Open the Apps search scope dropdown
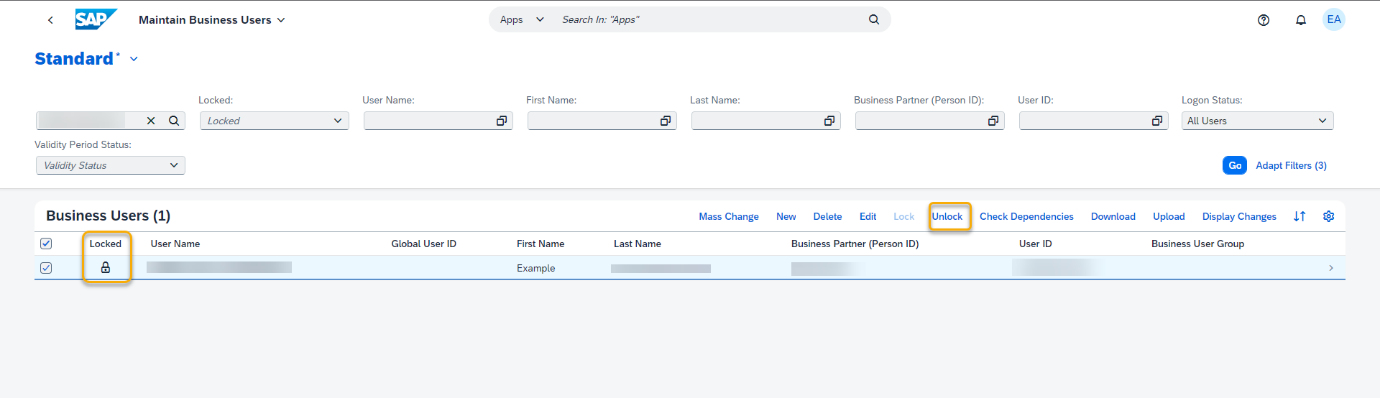 point(522,19)
